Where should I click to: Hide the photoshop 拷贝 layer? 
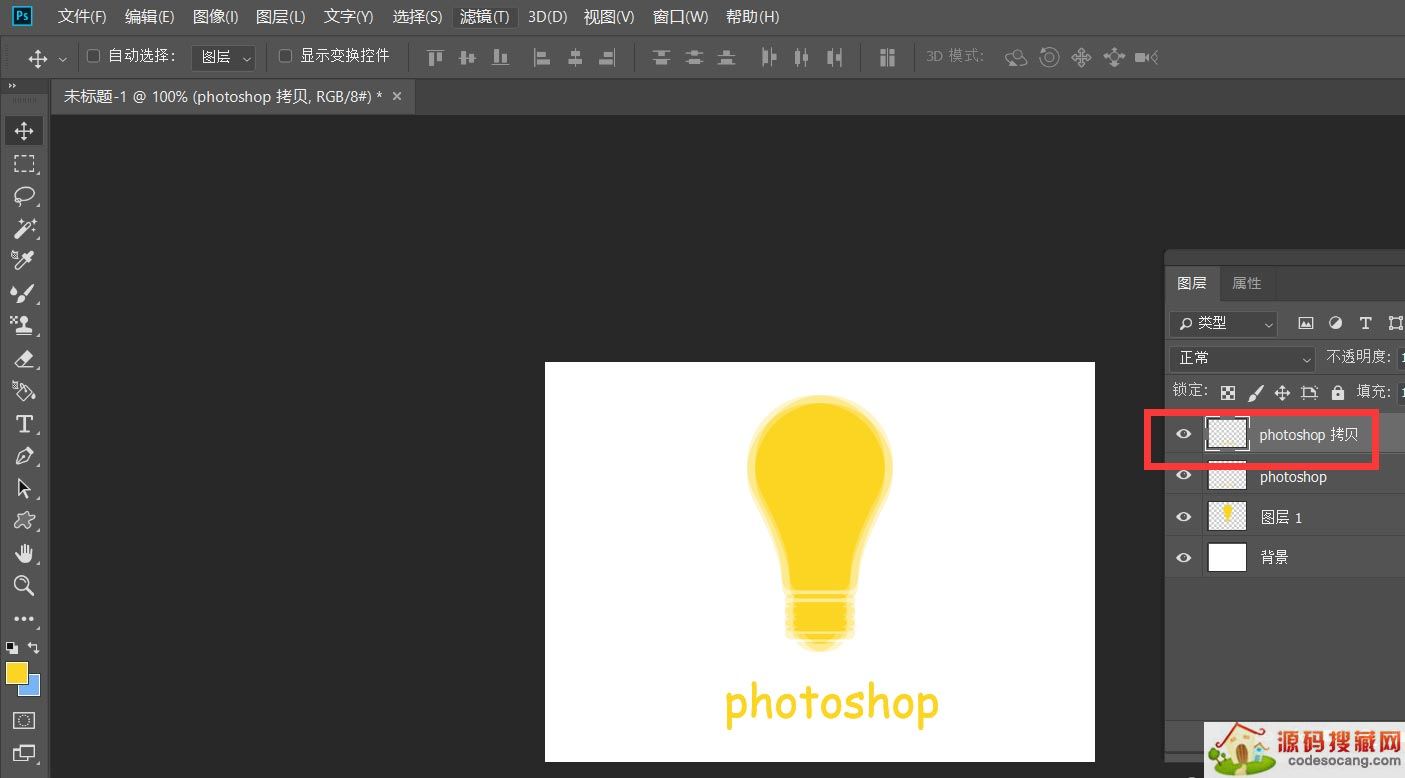1183,434
